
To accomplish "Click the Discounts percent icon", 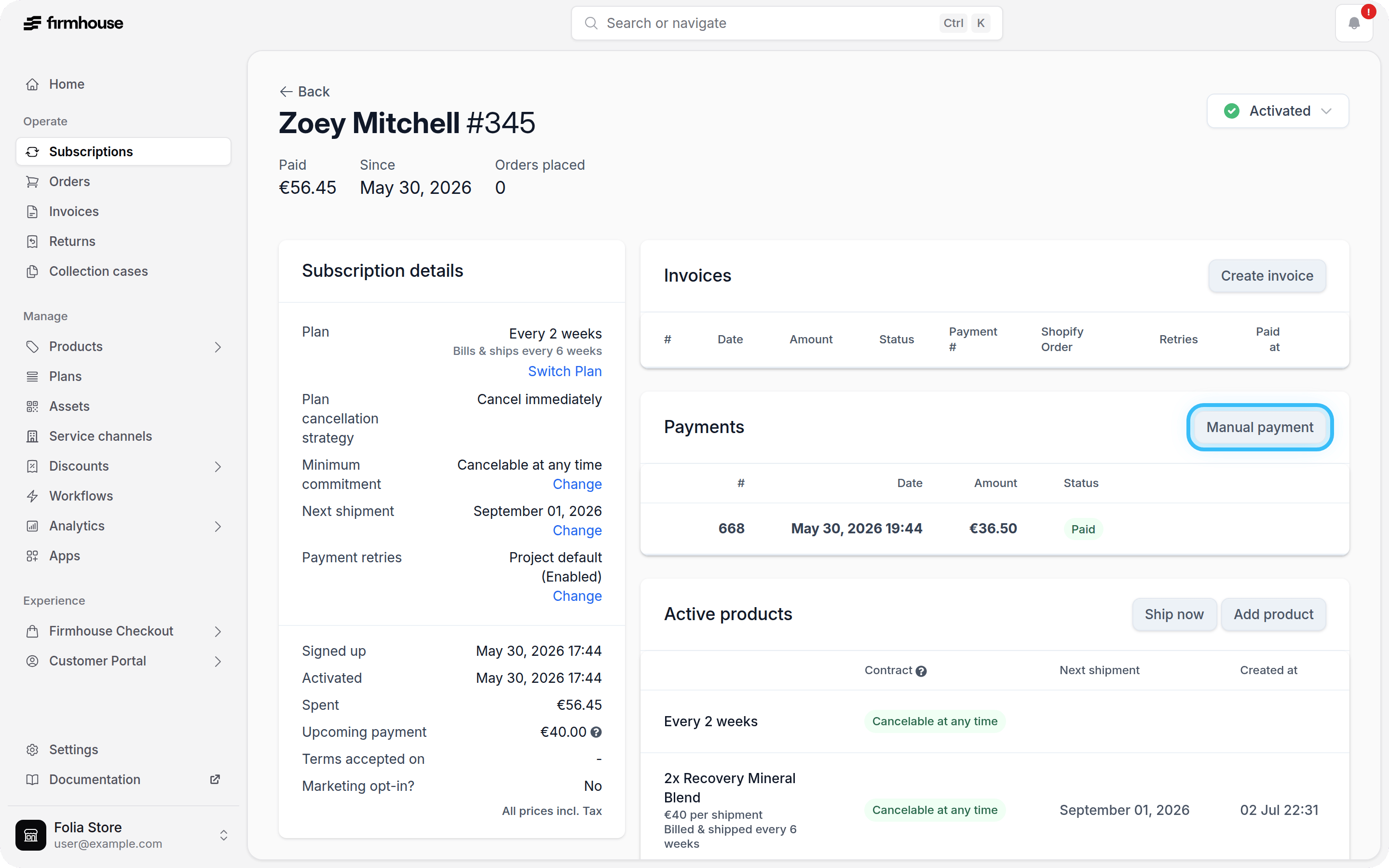I will click(x=32, y=466).
